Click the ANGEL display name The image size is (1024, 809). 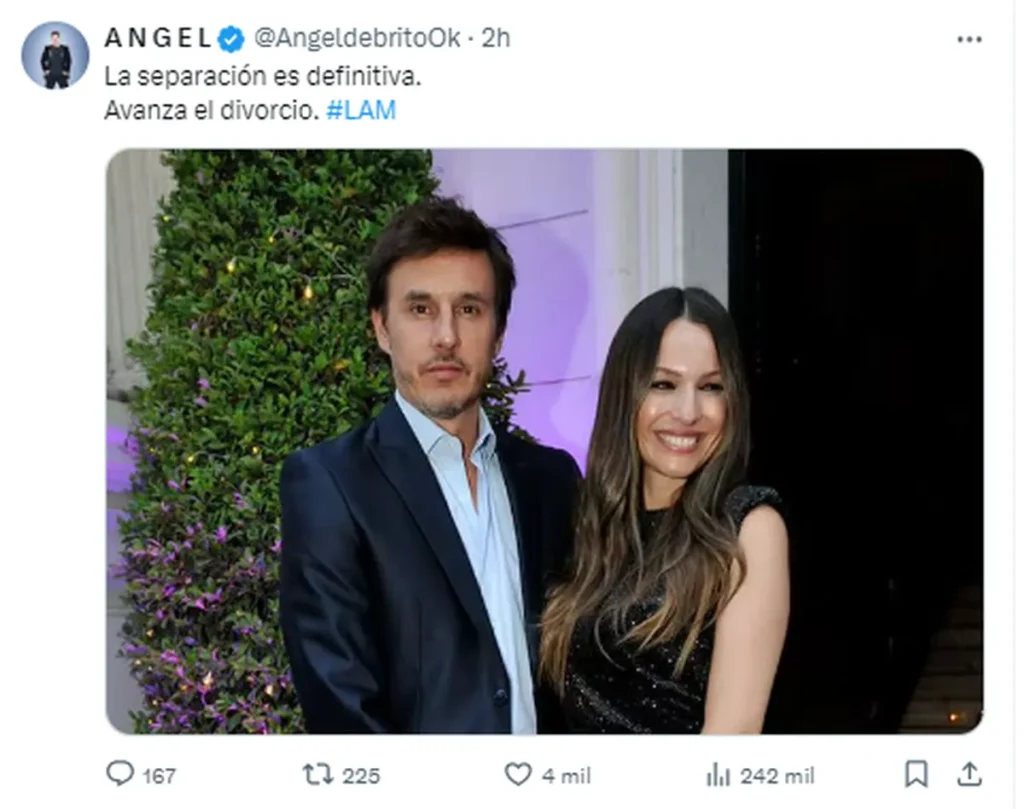click(158, 38)
